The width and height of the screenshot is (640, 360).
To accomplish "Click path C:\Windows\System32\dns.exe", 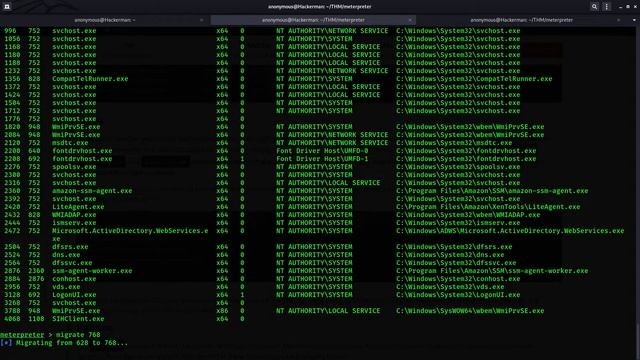I will click(x=450, y=255).
